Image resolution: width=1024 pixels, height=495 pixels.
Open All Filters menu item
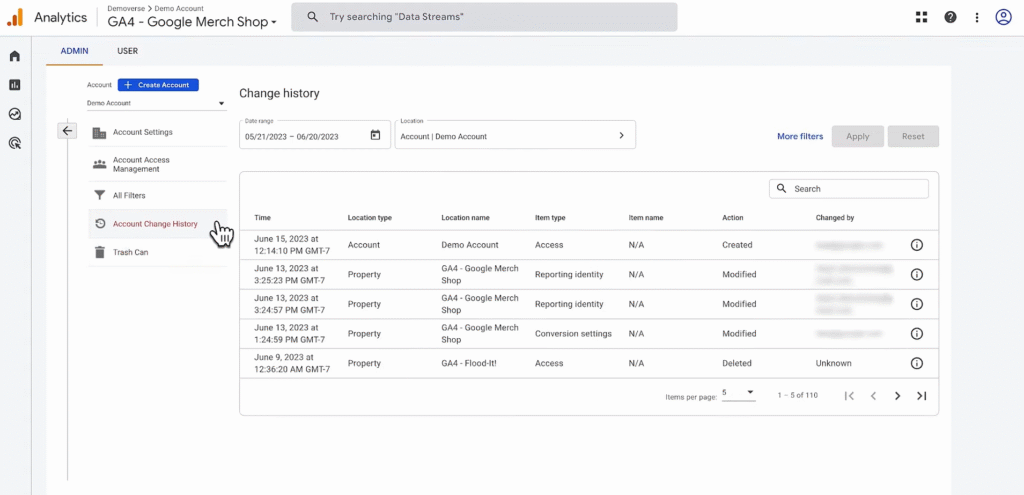(157, 195)
